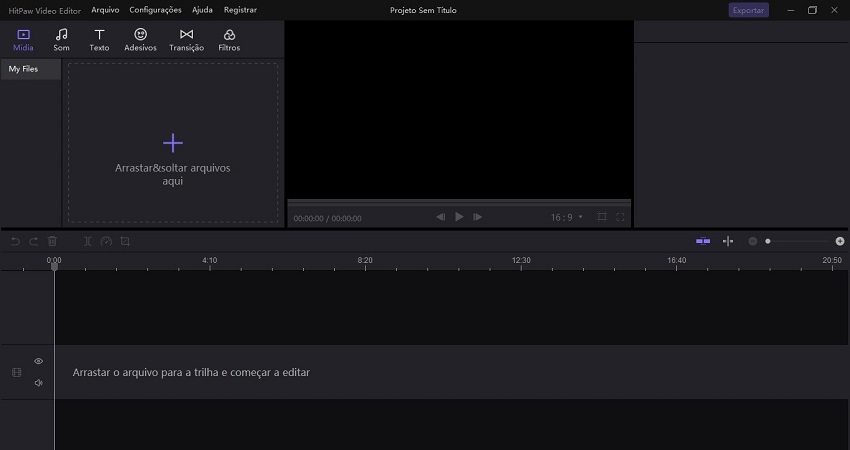Open the Adesivos stickers tab
The width and height of the screenshot is (850, 450).
(x=140, y=40)
